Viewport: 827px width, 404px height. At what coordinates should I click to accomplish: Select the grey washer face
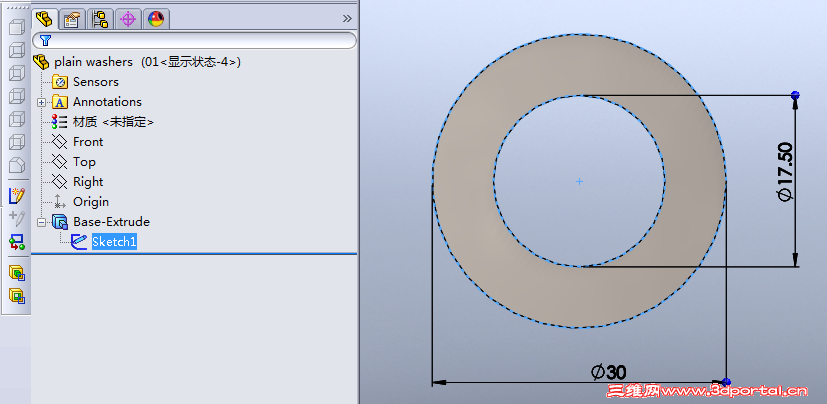pos(464,182)
